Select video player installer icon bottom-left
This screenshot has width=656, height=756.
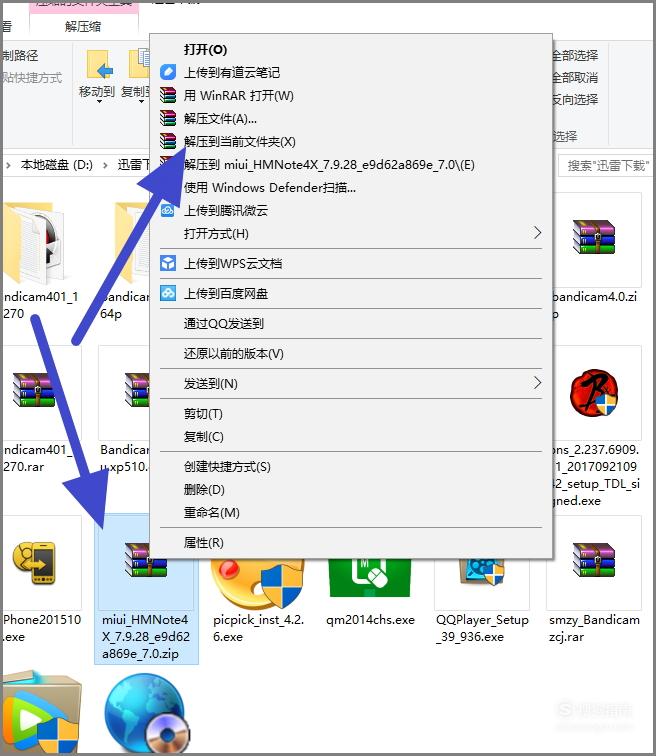point(41,713)
